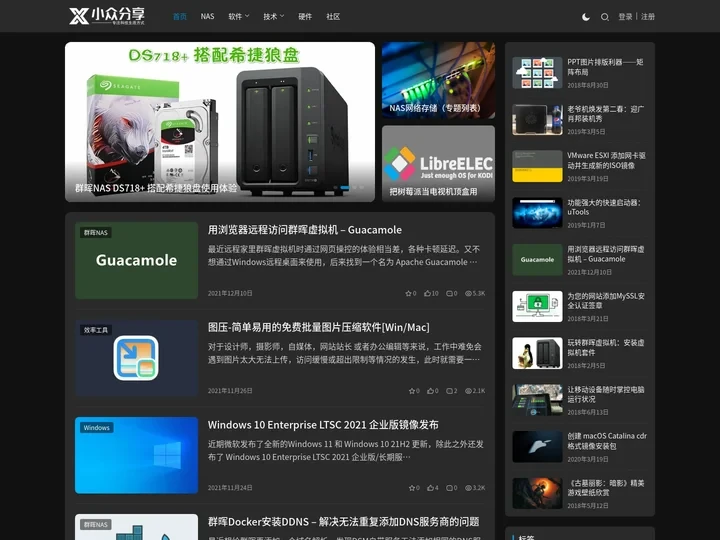The width and height of the screenshot is (720, 540).
Task: Open sidebar post MySSL安全认证签章
Action: (x=606, y=300)
